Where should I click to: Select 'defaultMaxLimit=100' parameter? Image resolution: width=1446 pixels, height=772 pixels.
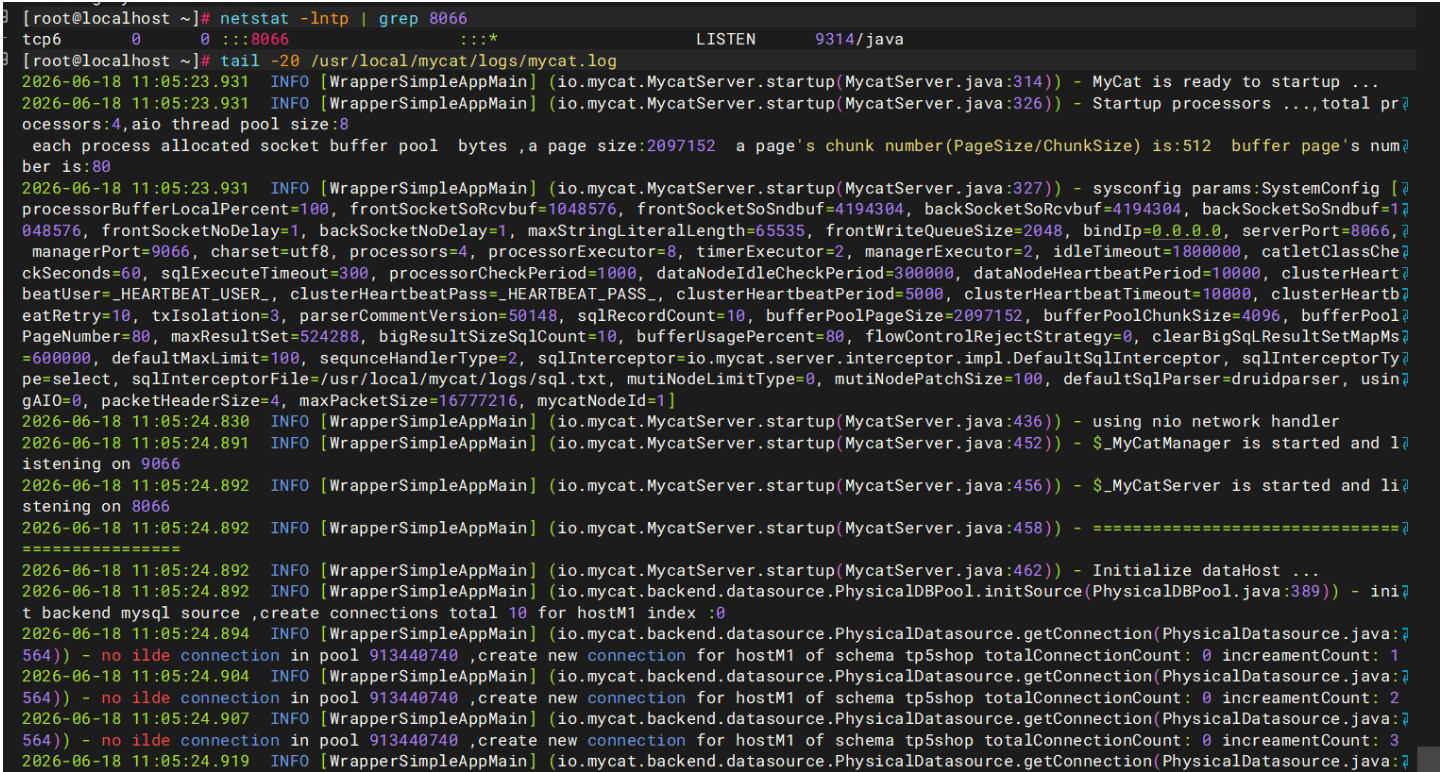205,358
